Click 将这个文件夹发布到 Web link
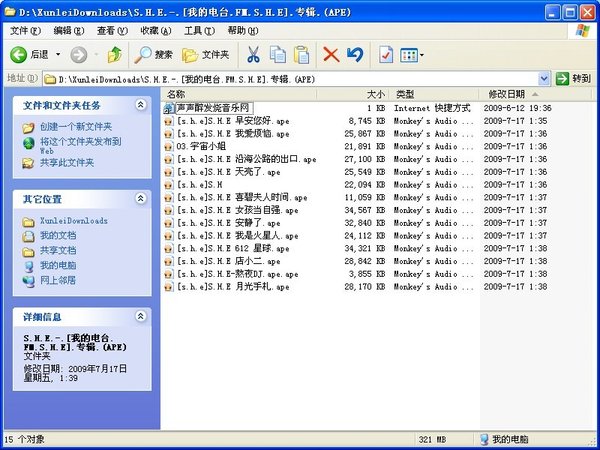 [80, 146]
